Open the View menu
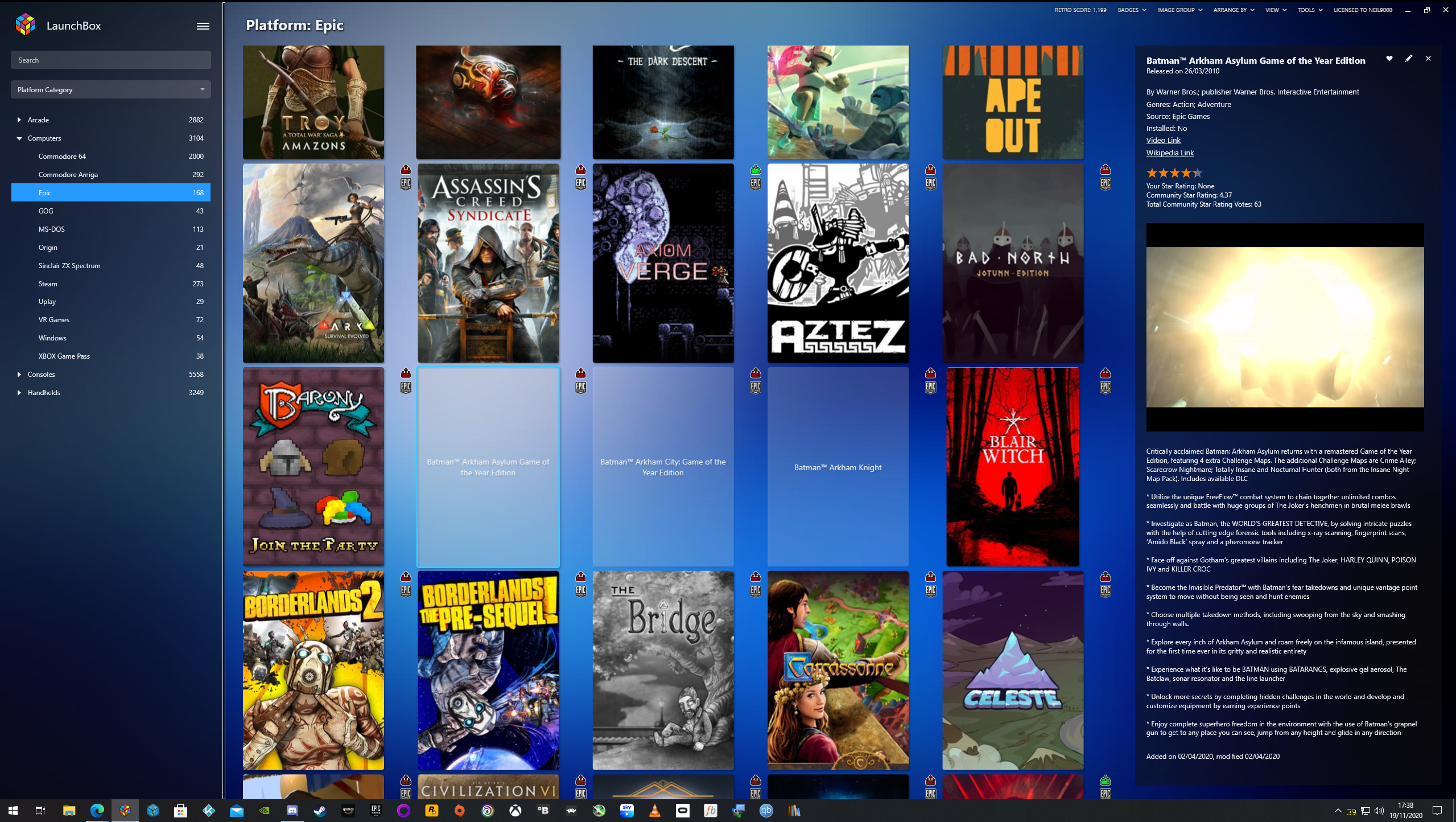 [x=1276, y=10]
